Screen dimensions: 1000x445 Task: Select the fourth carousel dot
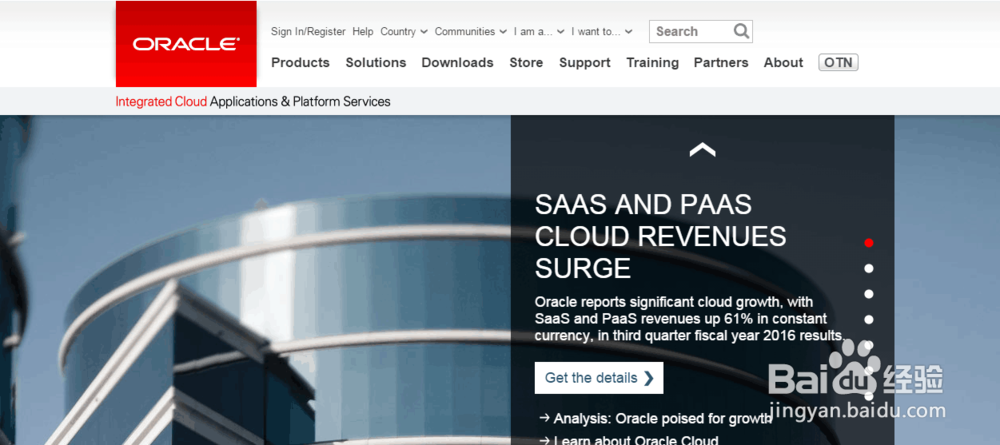point(869,319)
